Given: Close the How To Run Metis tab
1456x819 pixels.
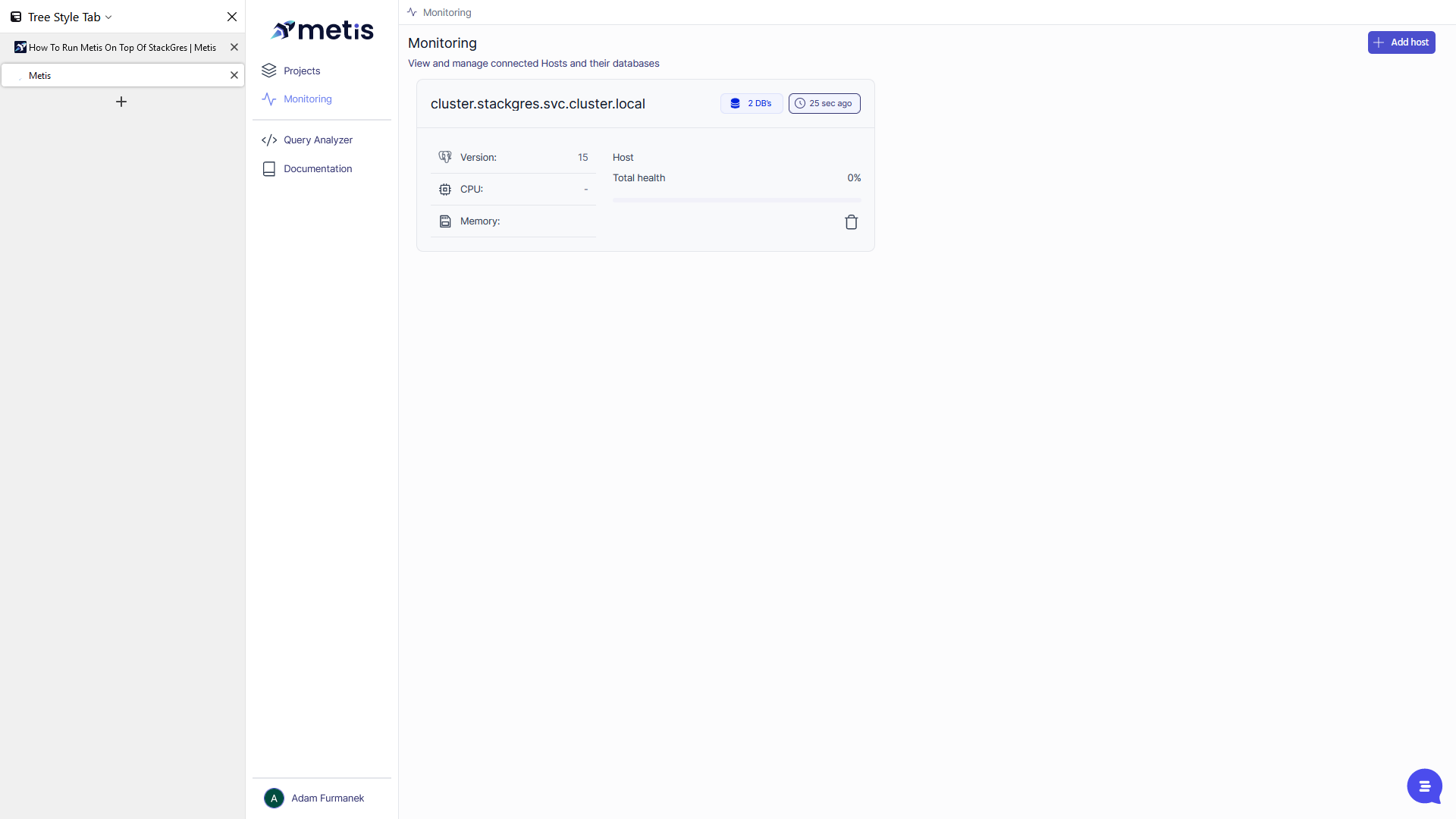Looking at the screenshot, I should coord(234,47).
